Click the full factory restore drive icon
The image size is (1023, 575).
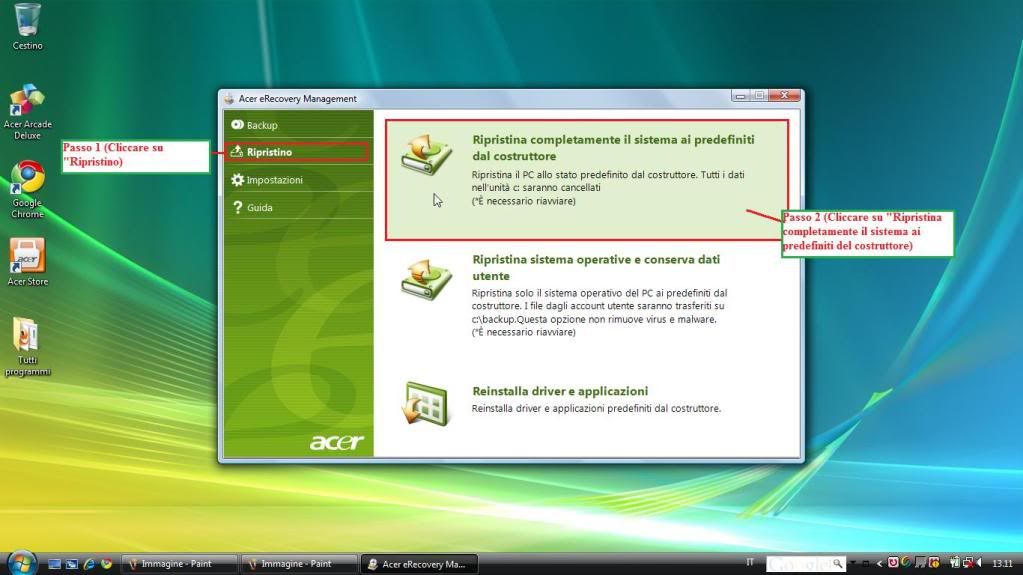425,155
